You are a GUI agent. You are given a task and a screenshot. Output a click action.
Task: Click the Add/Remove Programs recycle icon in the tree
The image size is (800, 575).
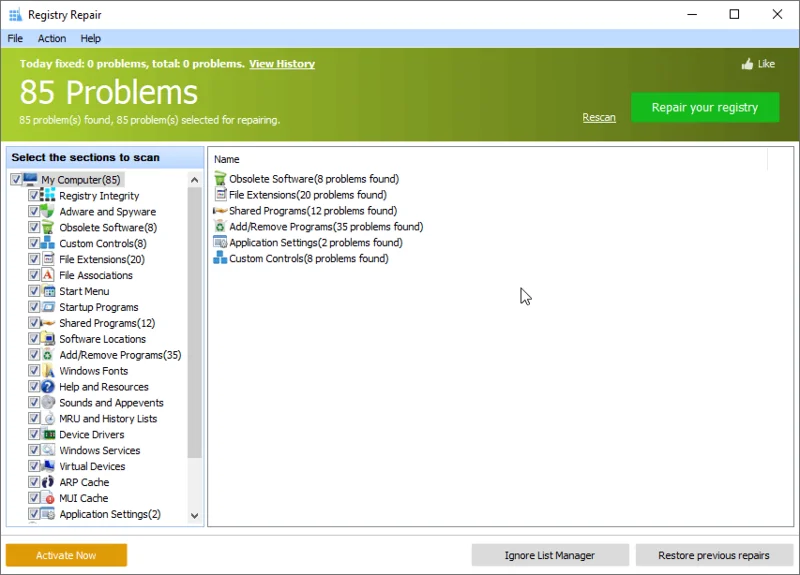[x=48, y=355]
